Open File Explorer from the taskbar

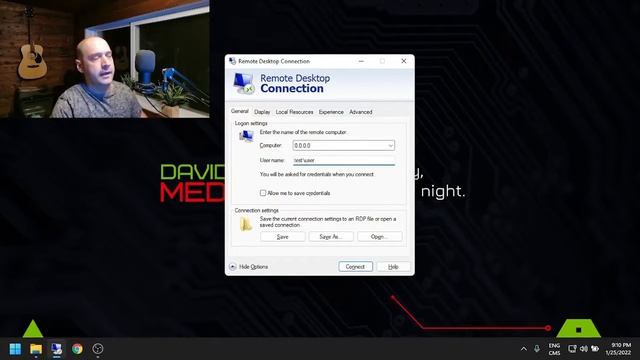tap(36, 349)
